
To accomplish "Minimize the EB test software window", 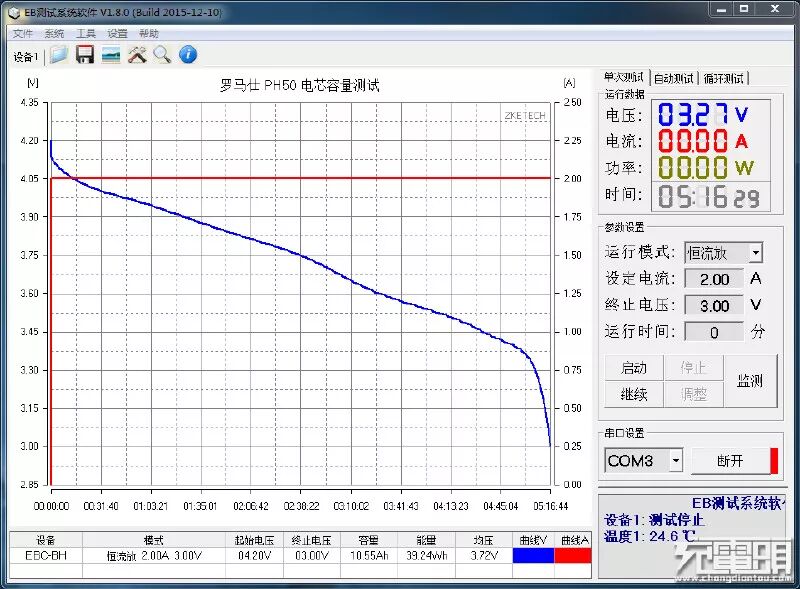I will 721,9.
